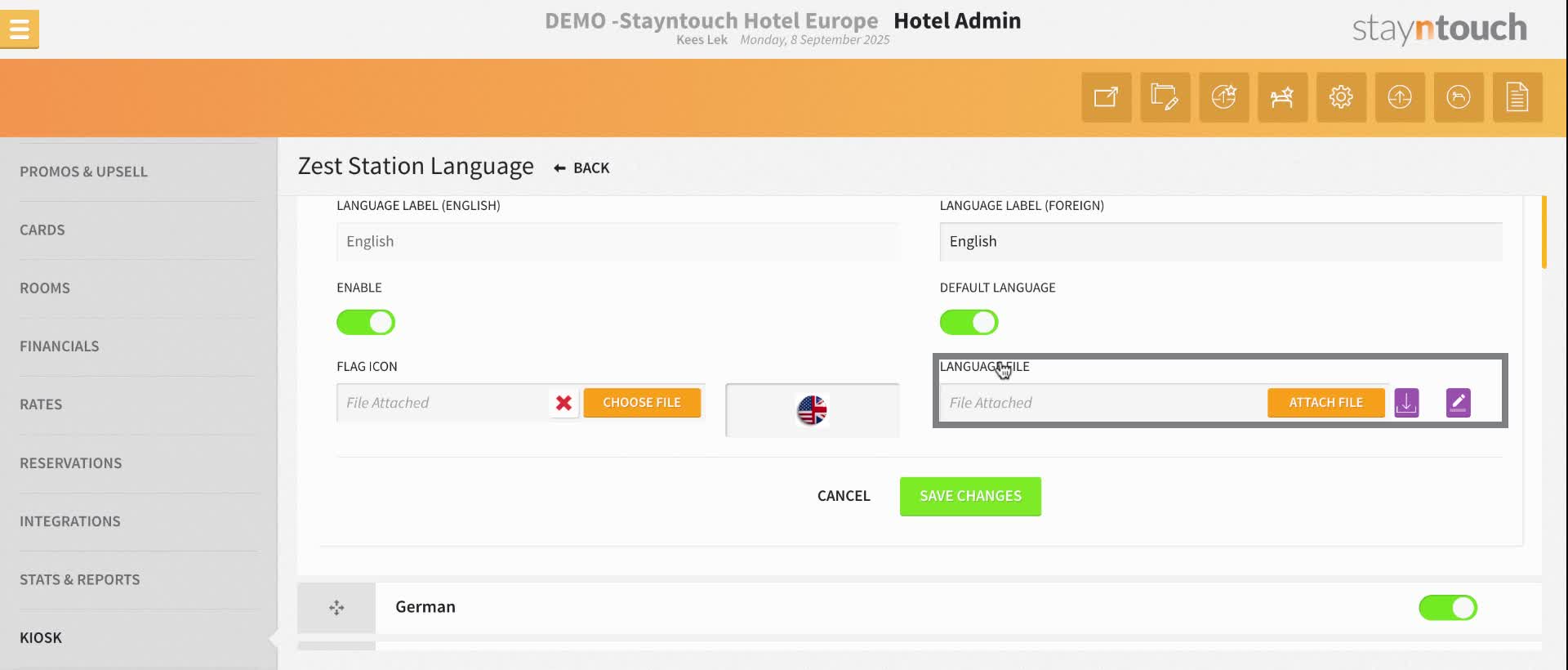Click the upload arrow with star icon

pyautogui.click(x=1223, y=97)
